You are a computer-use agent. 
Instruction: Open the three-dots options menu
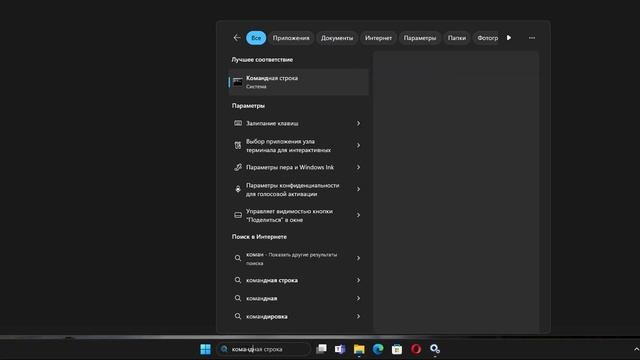tap(532, 38)
